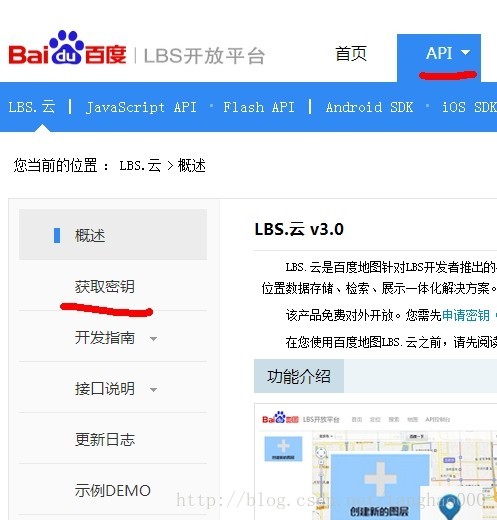Click the 创建新的图层 plus tile
Screen dimensions: 497x520
point(380,487)
